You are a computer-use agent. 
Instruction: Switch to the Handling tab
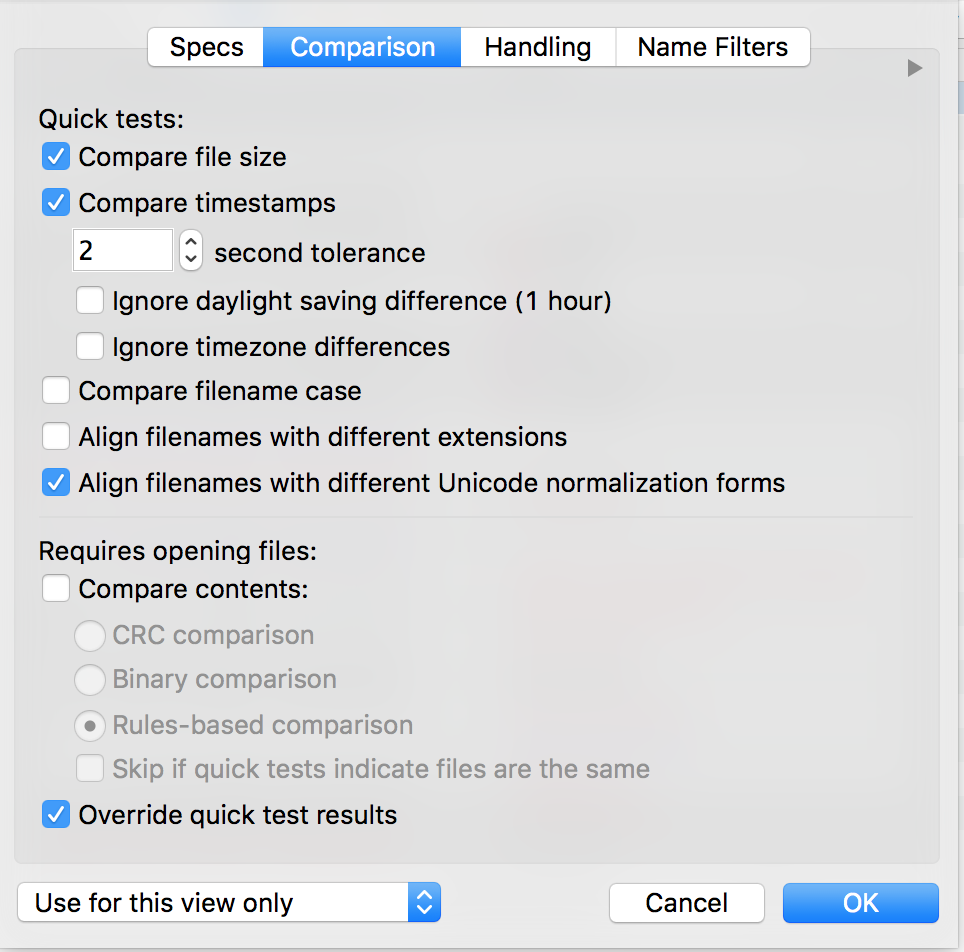coord(538,47)
